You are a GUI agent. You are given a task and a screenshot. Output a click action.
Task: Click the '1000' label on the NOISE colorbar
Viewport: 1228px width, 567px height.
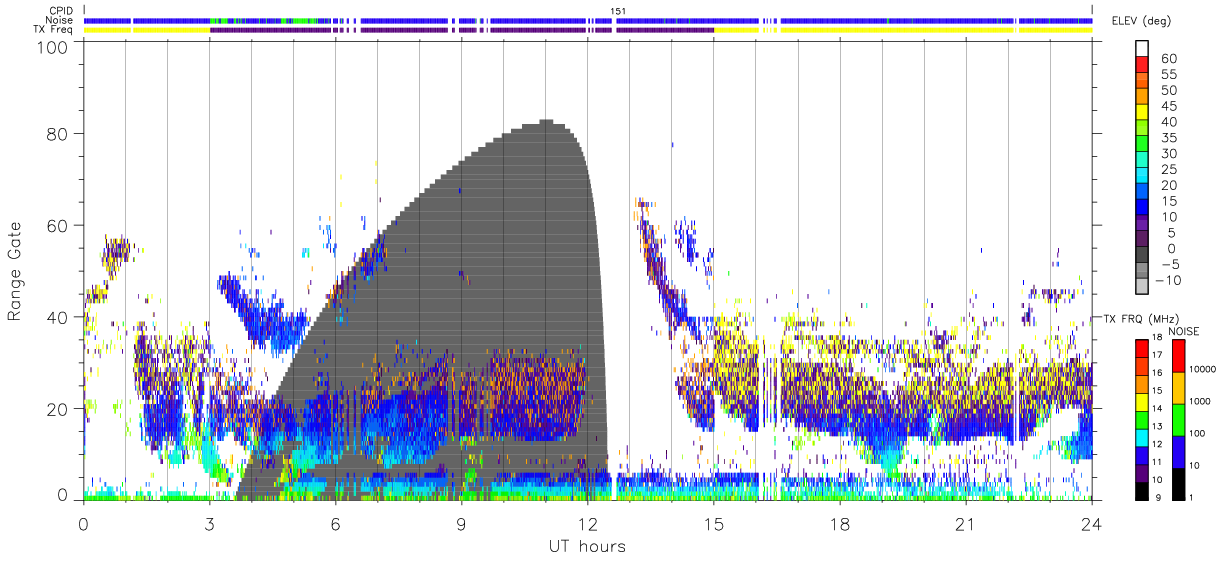coord(1200,402)
